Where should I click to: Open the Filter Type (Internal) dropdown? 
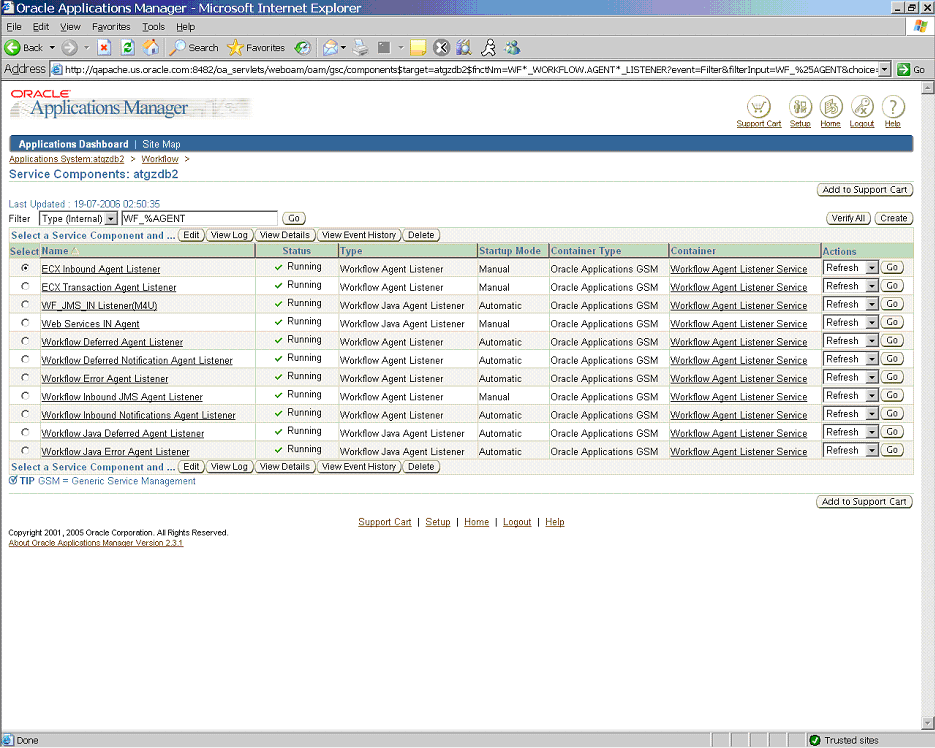(78, 219)
